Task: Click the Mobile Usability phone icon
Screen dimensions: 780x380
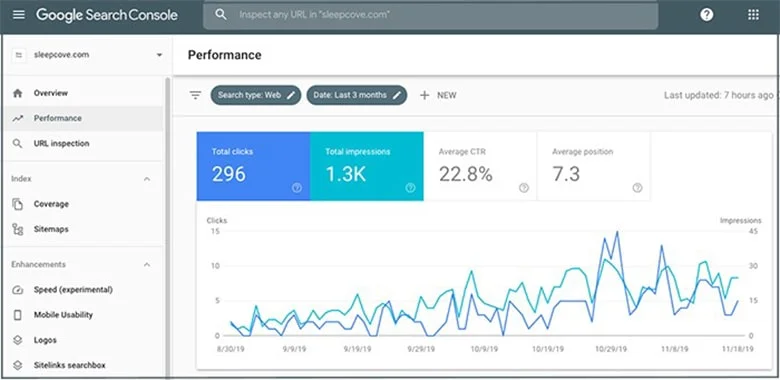Action: (x=18, y=315)
